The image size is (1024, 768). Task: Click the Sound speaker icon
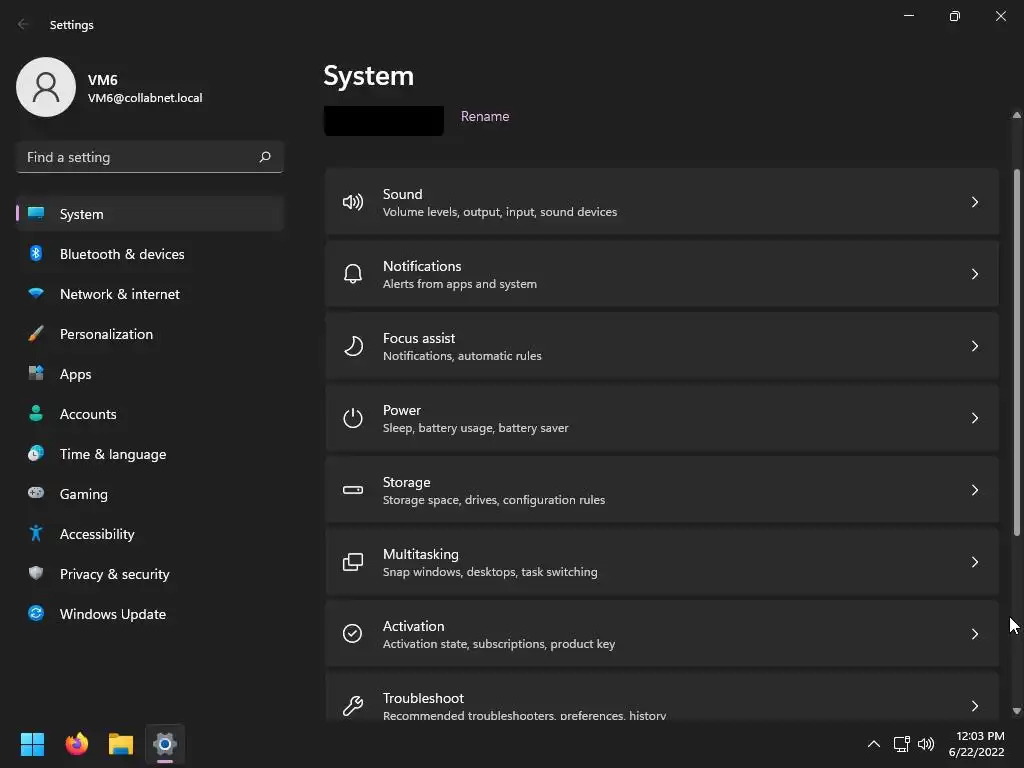[x=352, y=202]
